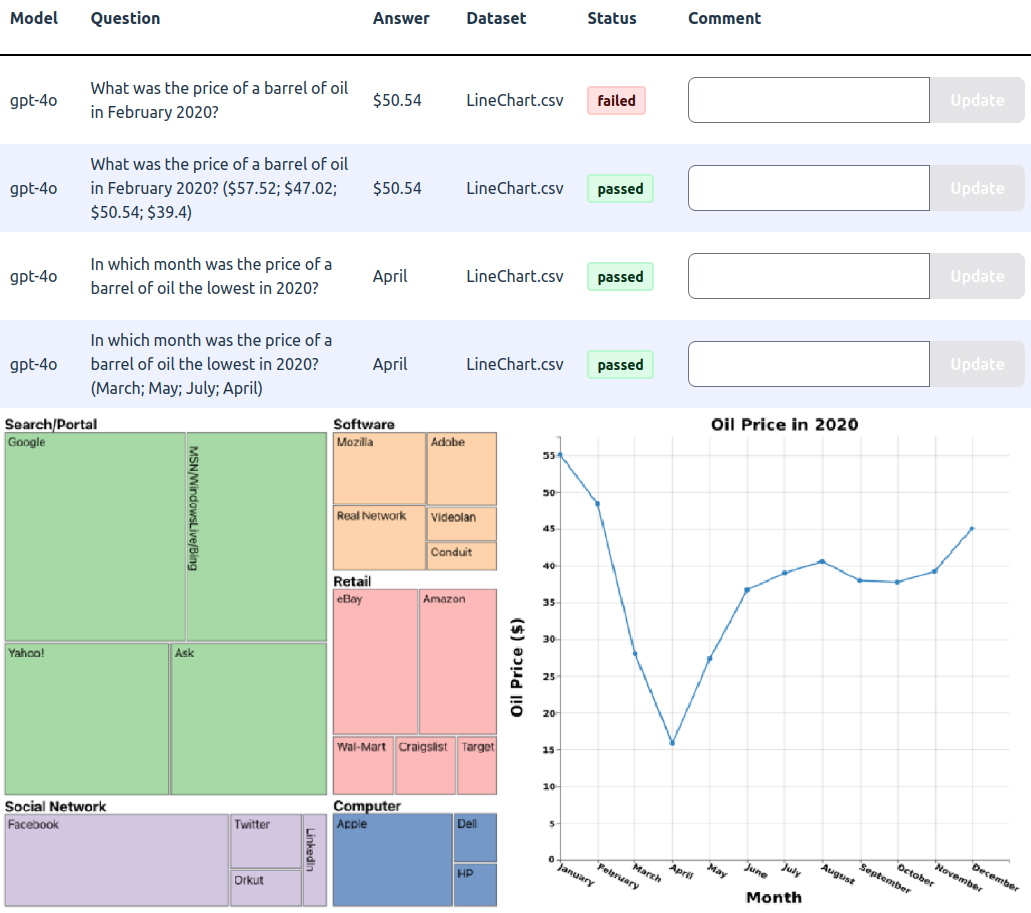Click the August data point on line chart
Image resolution: width=1031 pixels, height=913 pixels.
(x=822, y=561)
